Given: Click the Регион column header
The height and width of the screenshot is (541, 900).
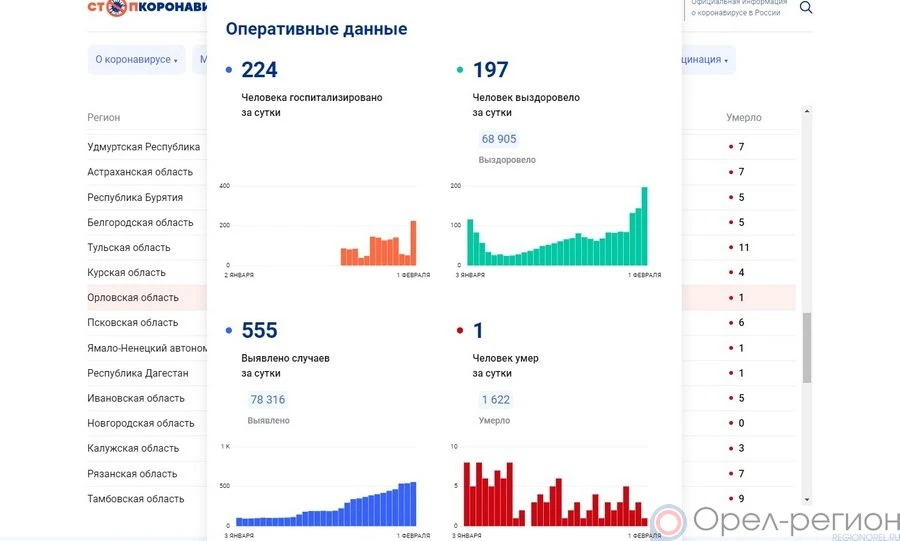Looking at the screenshot, I should click(x=104, y=118).
